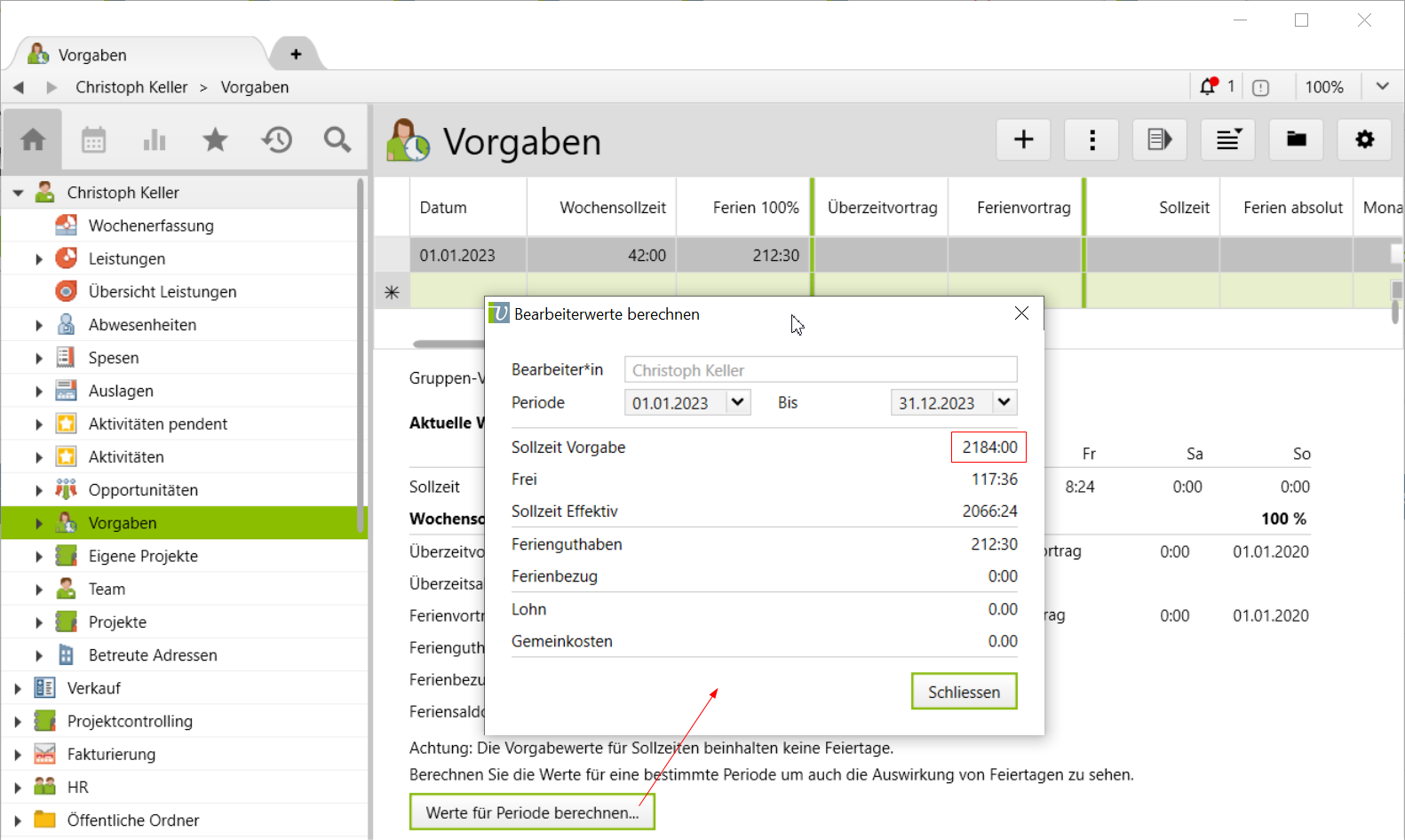The height and width of the screenshot is (840, 1405).
Task: Show favorites with the star icon
Action: point(215,139)
